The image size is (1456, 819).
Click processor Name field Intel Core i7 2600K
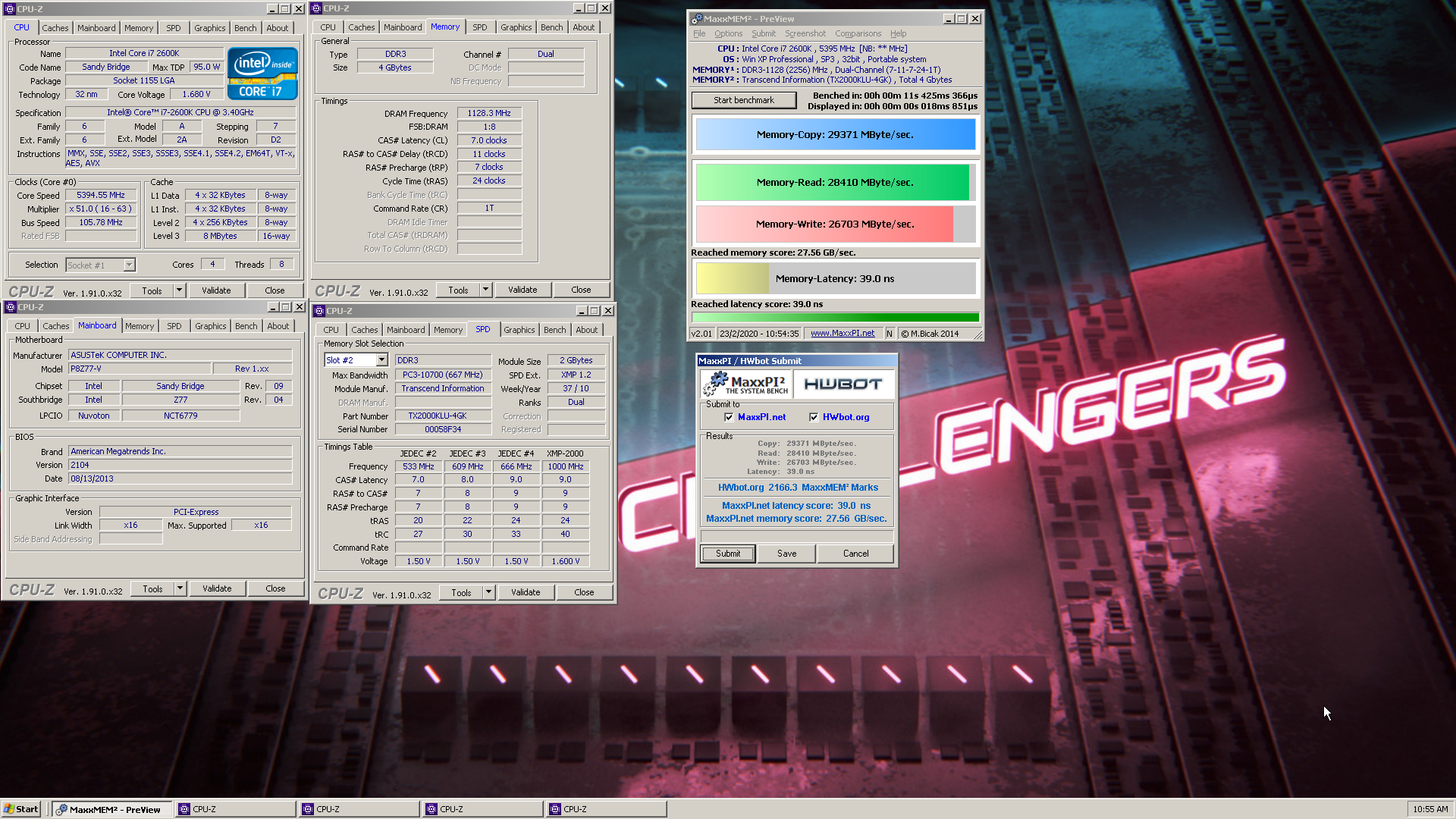coord(144,53)
